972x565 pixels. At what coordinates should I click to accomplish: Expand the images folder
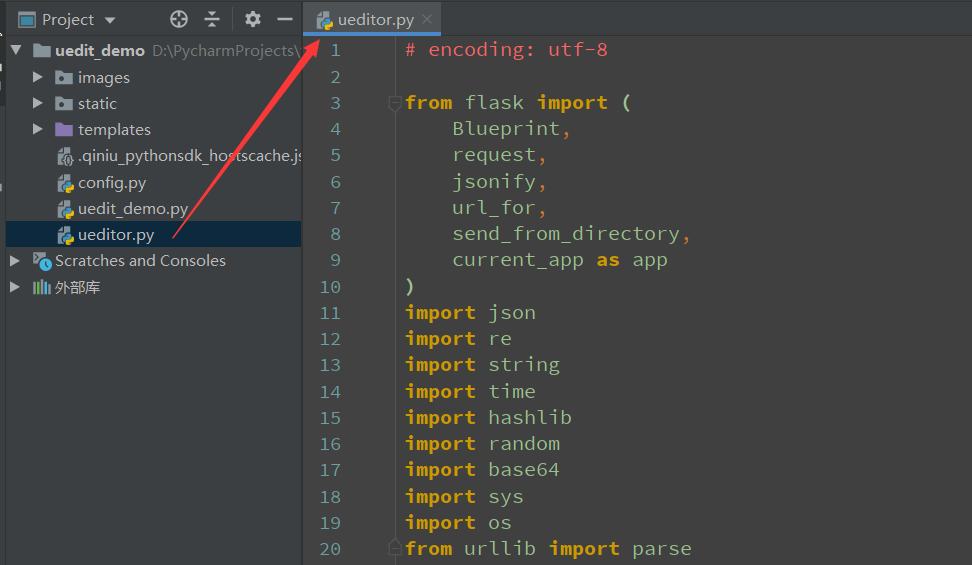[38, 77]
